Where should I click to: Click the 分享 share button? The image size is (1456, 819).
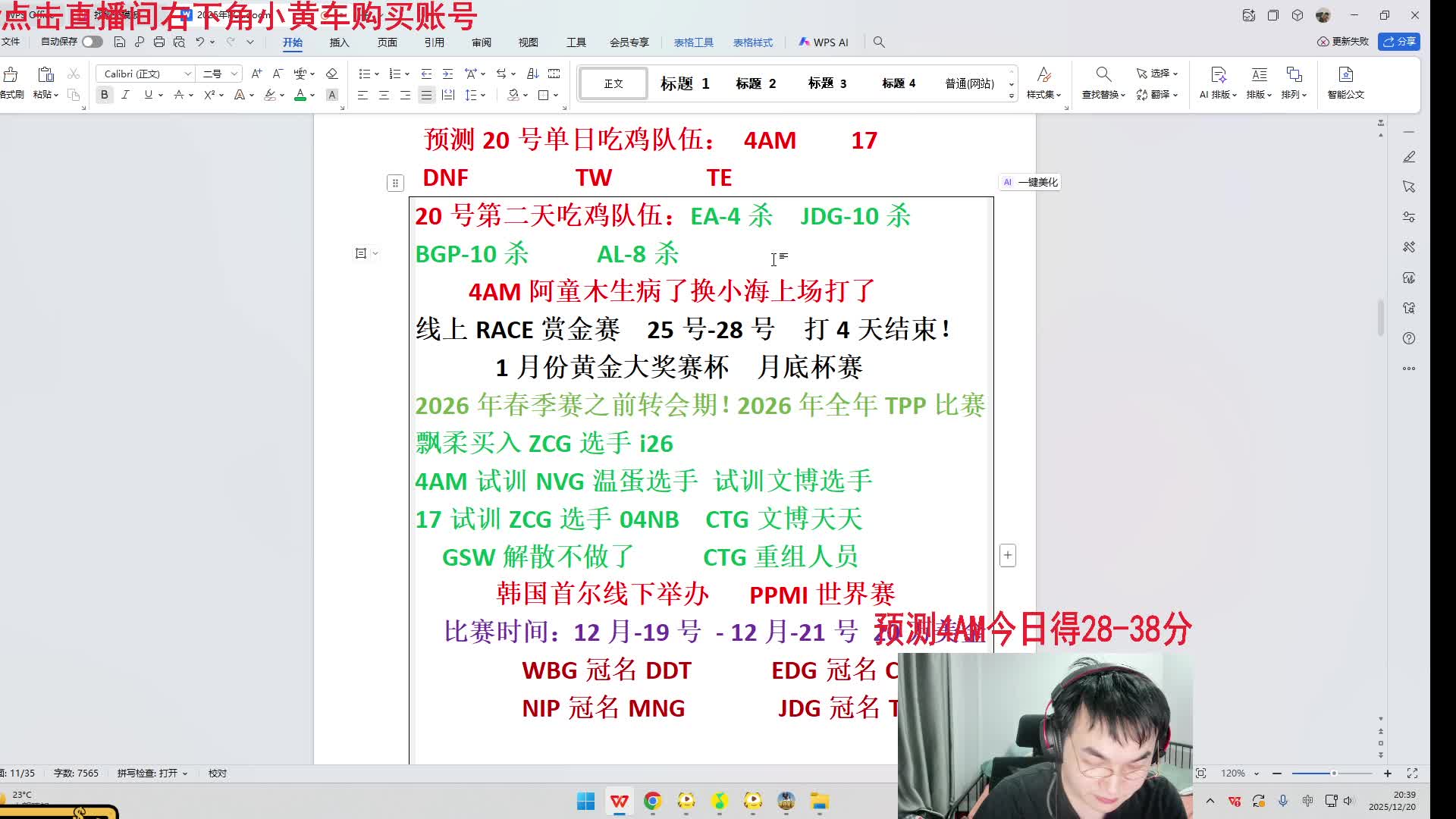(1399, 42)
